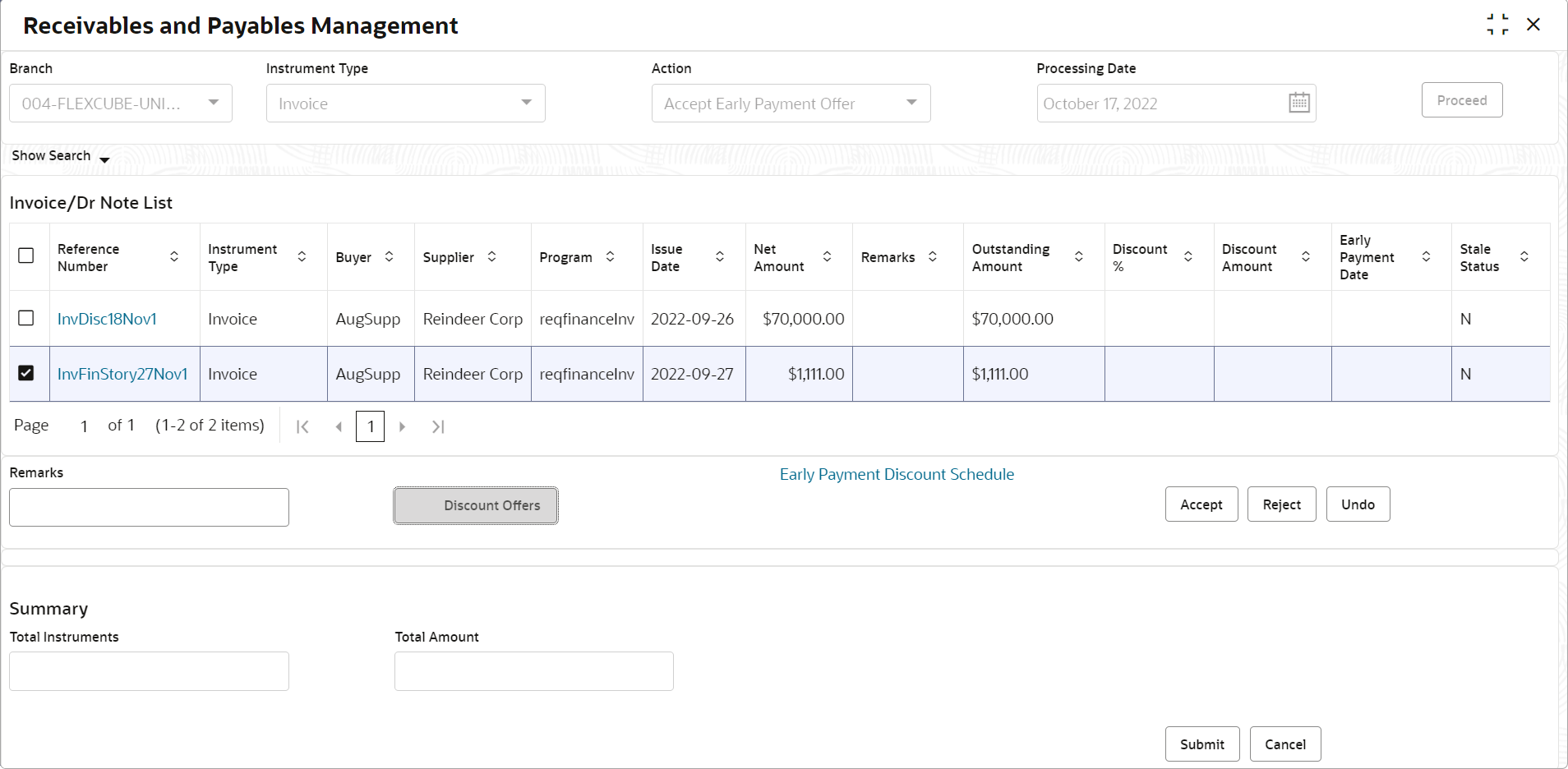Sort by Issue Date column arrows

(720, 257)
